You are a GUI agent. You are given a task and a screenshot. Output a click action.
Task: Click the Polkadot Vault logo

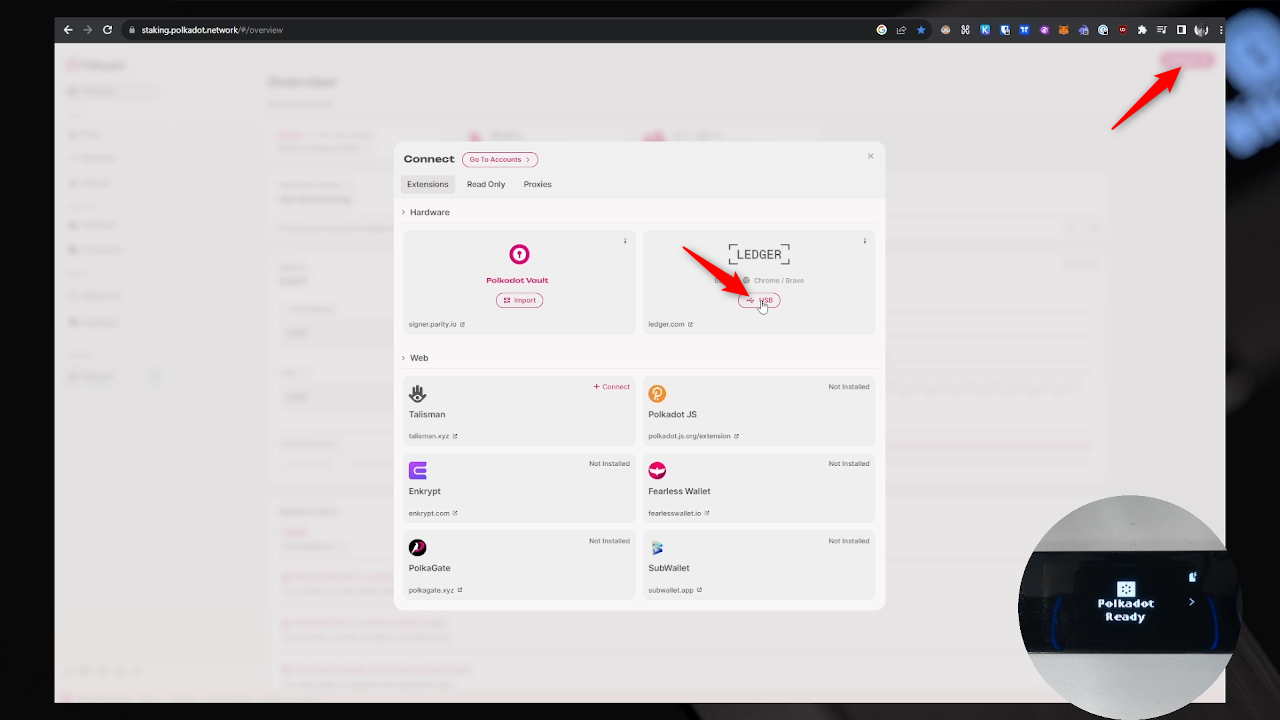[519, 254]
